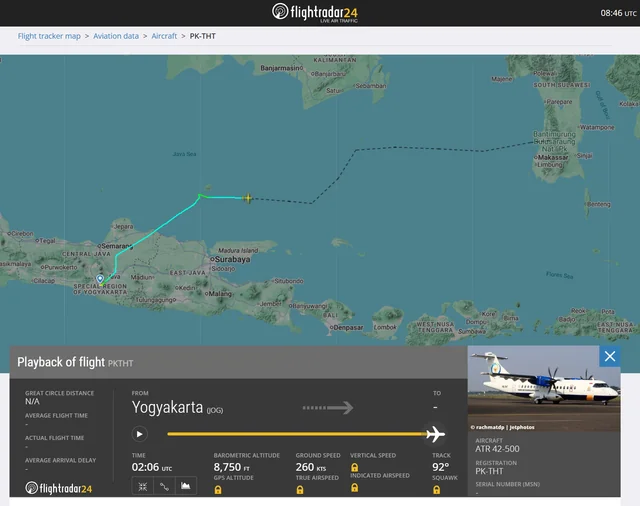Click Banjarmasin label on map
The image size is (640, 506).
tap(280, 68)
